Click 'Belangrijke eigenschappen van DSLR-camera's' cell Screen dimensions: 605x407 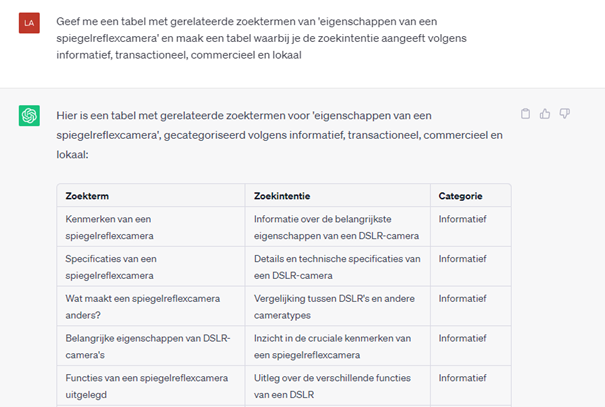coord(147,346)
